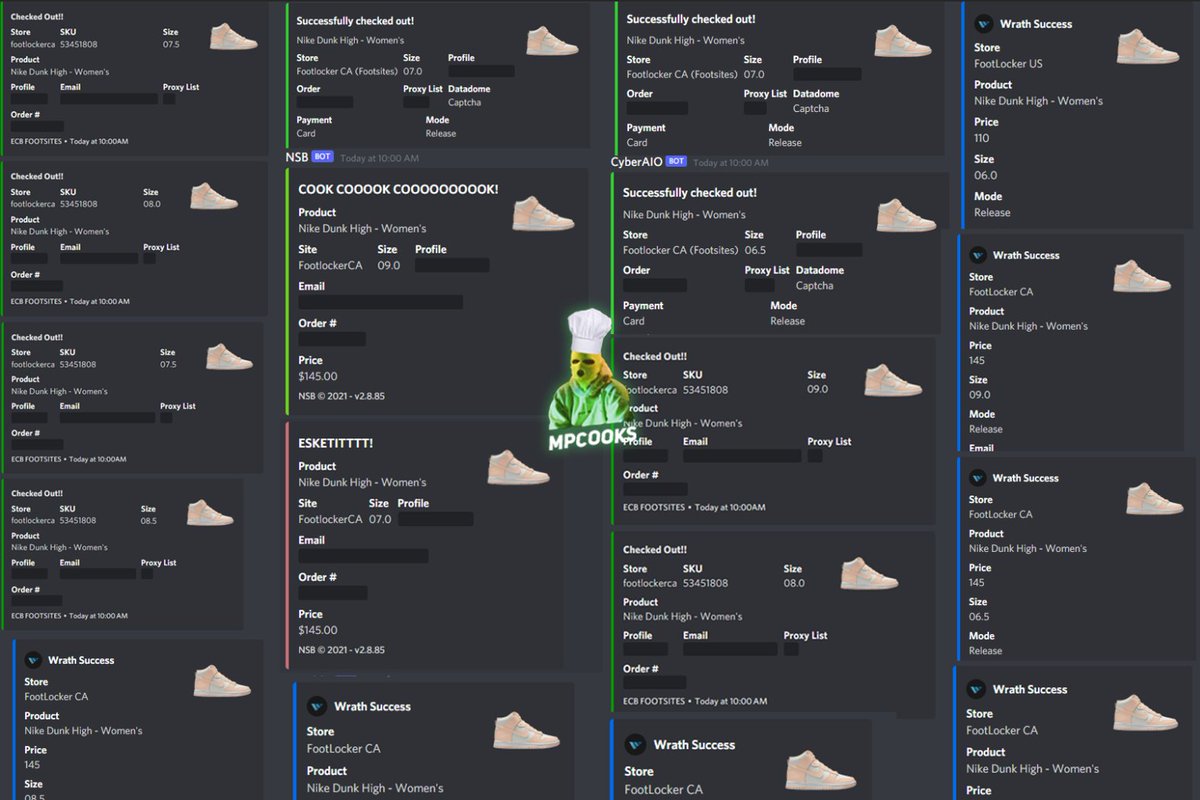
Task: Select the 'ESKETITTTT!' title
Action: coord(335,443)
